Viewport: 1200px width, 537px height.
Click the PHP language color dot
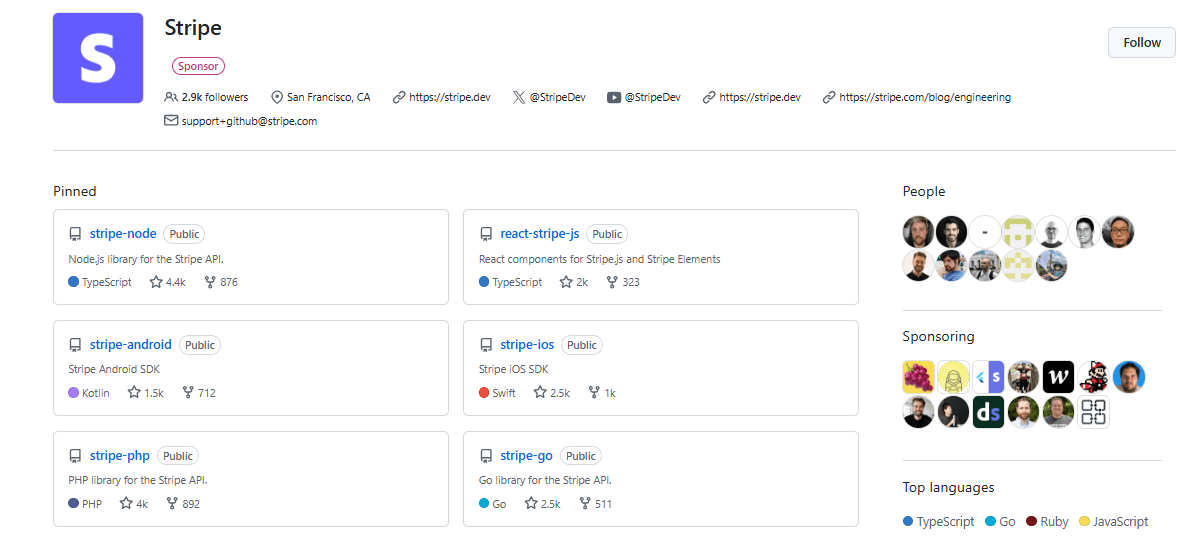(x=73, y=504)
